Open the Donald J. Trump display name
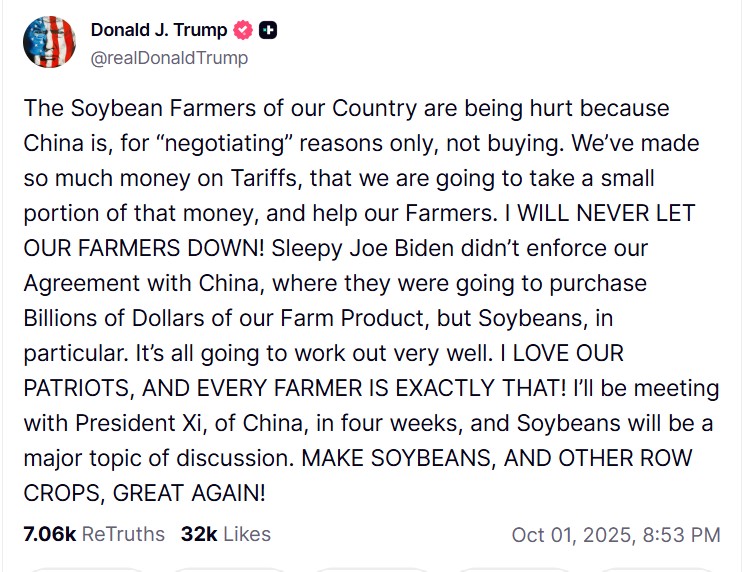The image size is (750, 572). pyautogui.click(x=158, y=30)
